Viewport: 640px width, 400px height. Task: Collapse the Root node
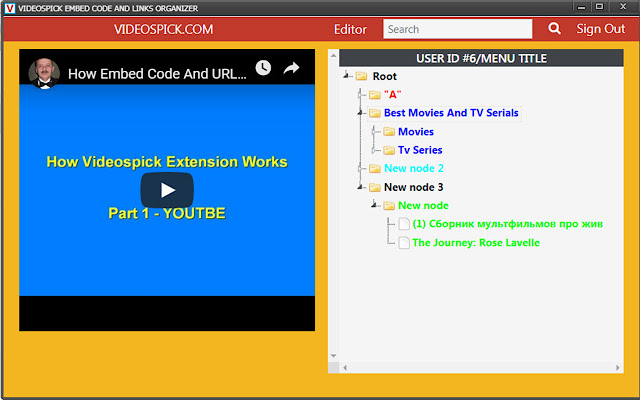coord(347,75)
